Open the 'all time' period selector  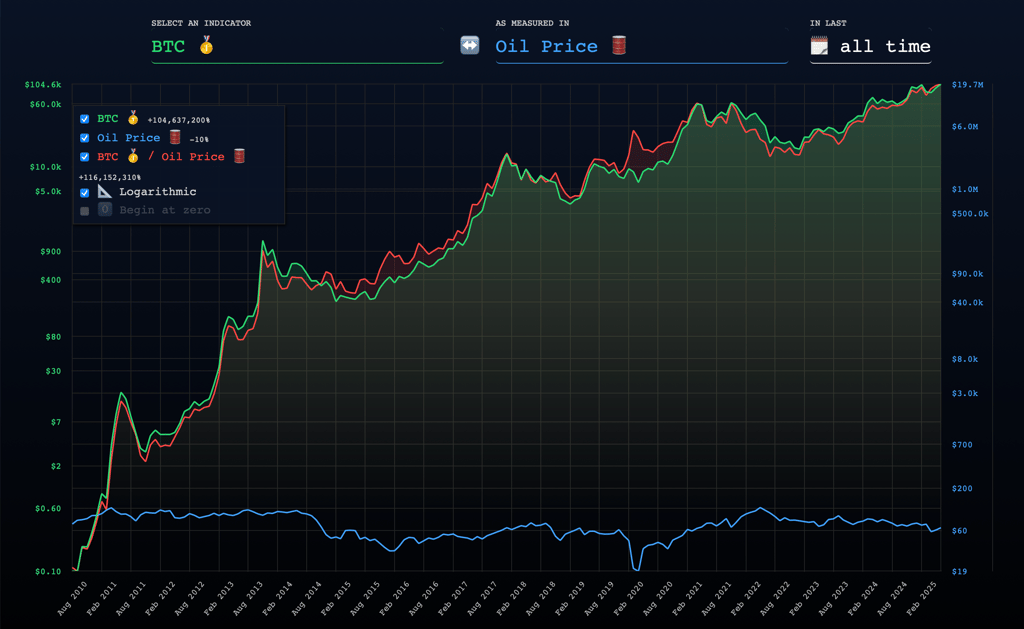pos(871,46)
